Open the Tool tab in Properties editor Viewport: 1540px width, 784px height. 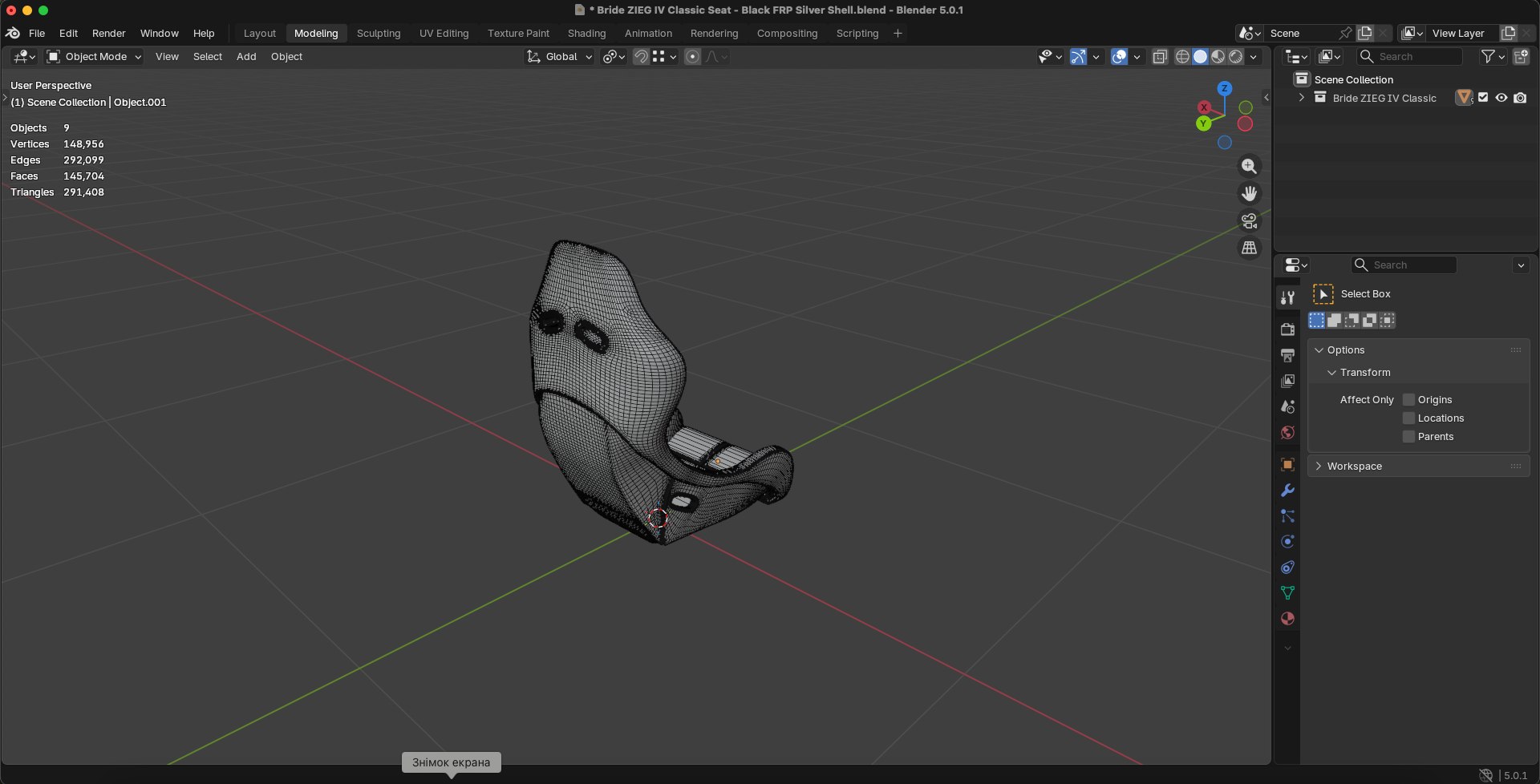1287,297
